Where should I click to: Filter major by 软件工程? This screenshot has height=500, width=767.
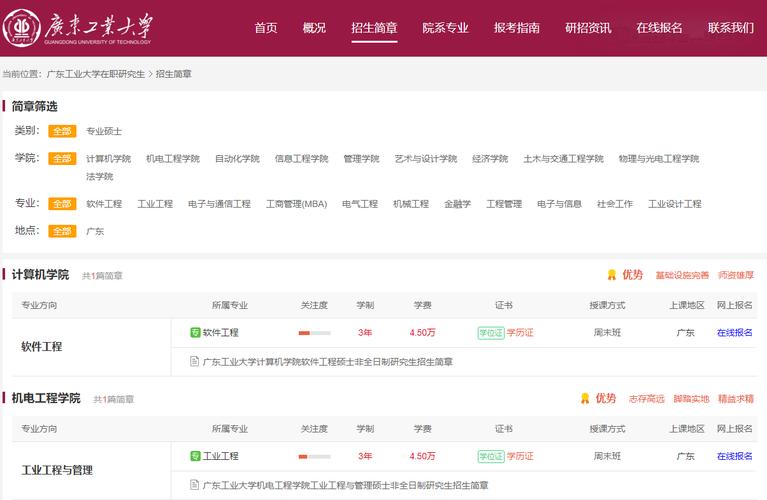(104, 204)
